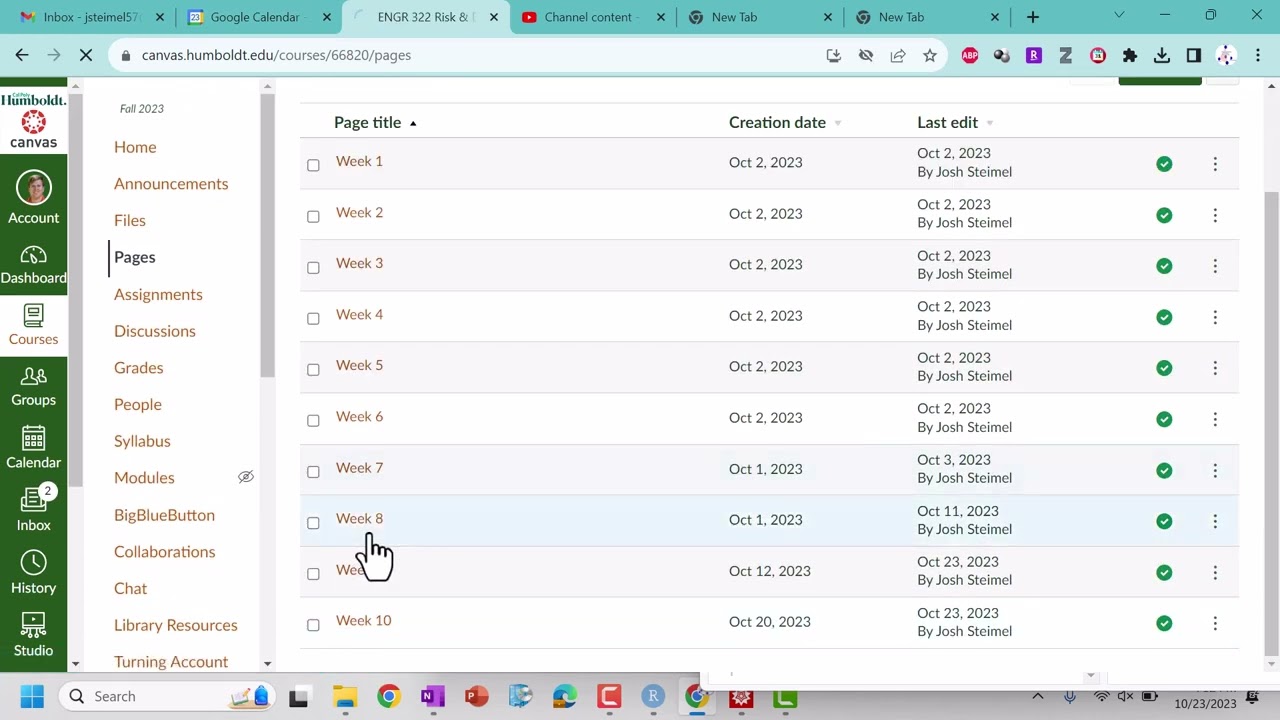
Task: Open Chrome downloads toolbar icon
Action: click(1162, 55)
